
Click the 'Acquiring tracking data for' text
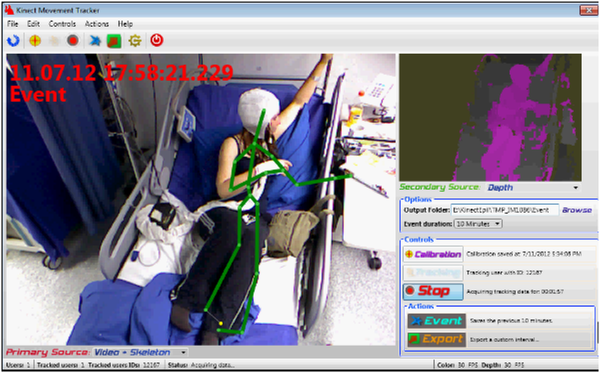tap(515, 292)
